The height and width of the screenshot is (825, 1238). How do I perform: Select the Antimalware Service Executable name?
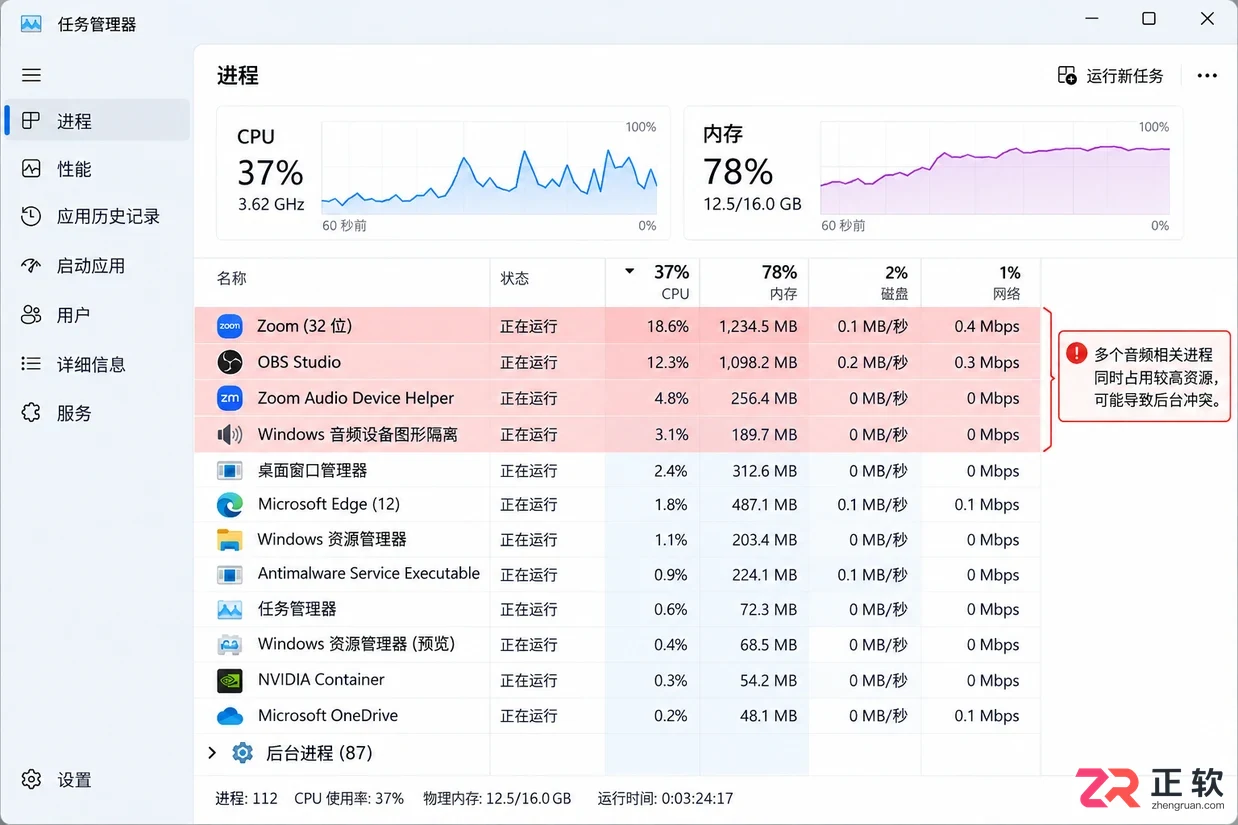[x=369, y=574]
